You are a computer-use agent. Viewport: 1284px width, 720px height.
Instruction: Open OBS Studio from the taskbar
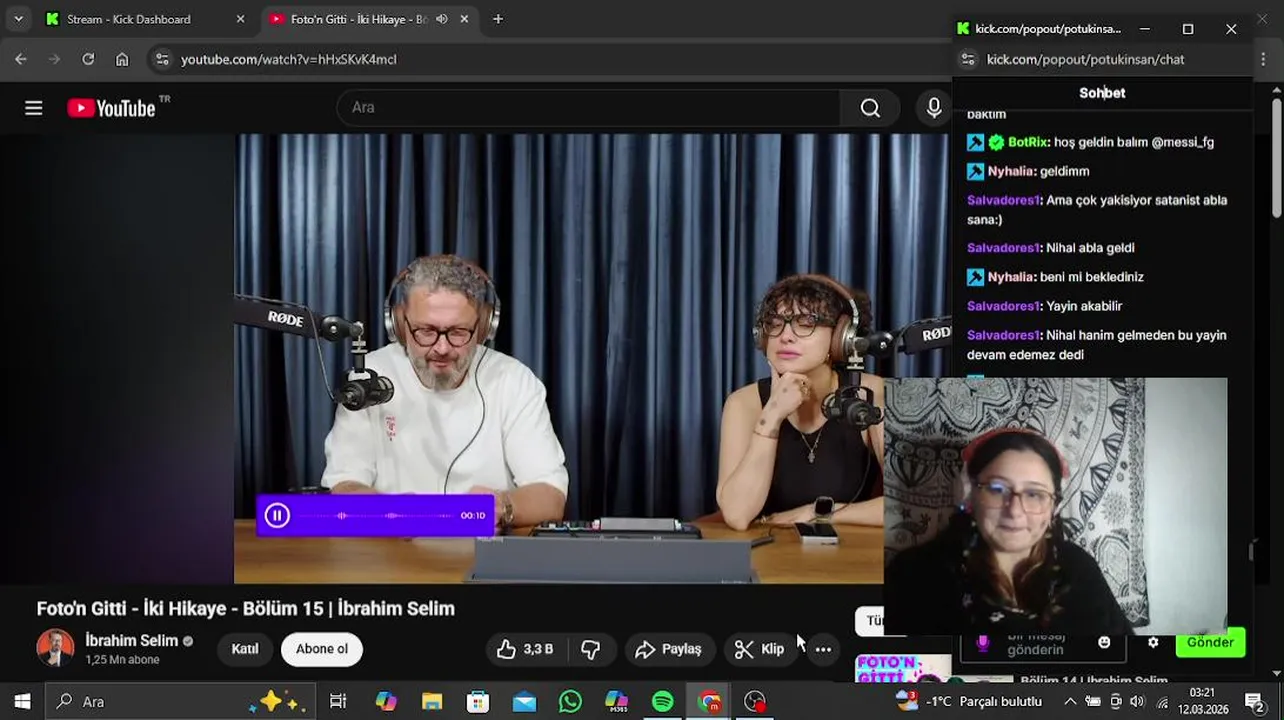tap(755, 701)
